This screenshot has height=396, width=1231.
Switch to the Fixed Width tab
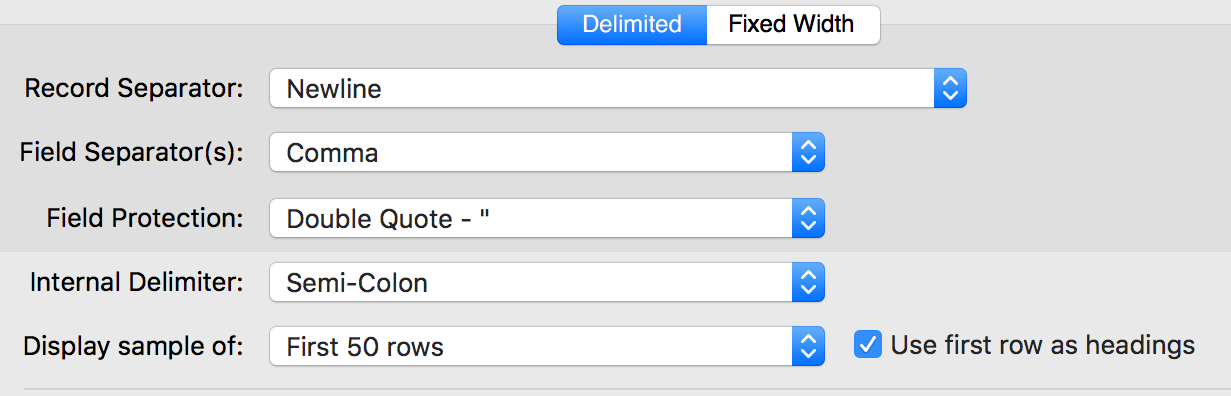click(792, 24)
